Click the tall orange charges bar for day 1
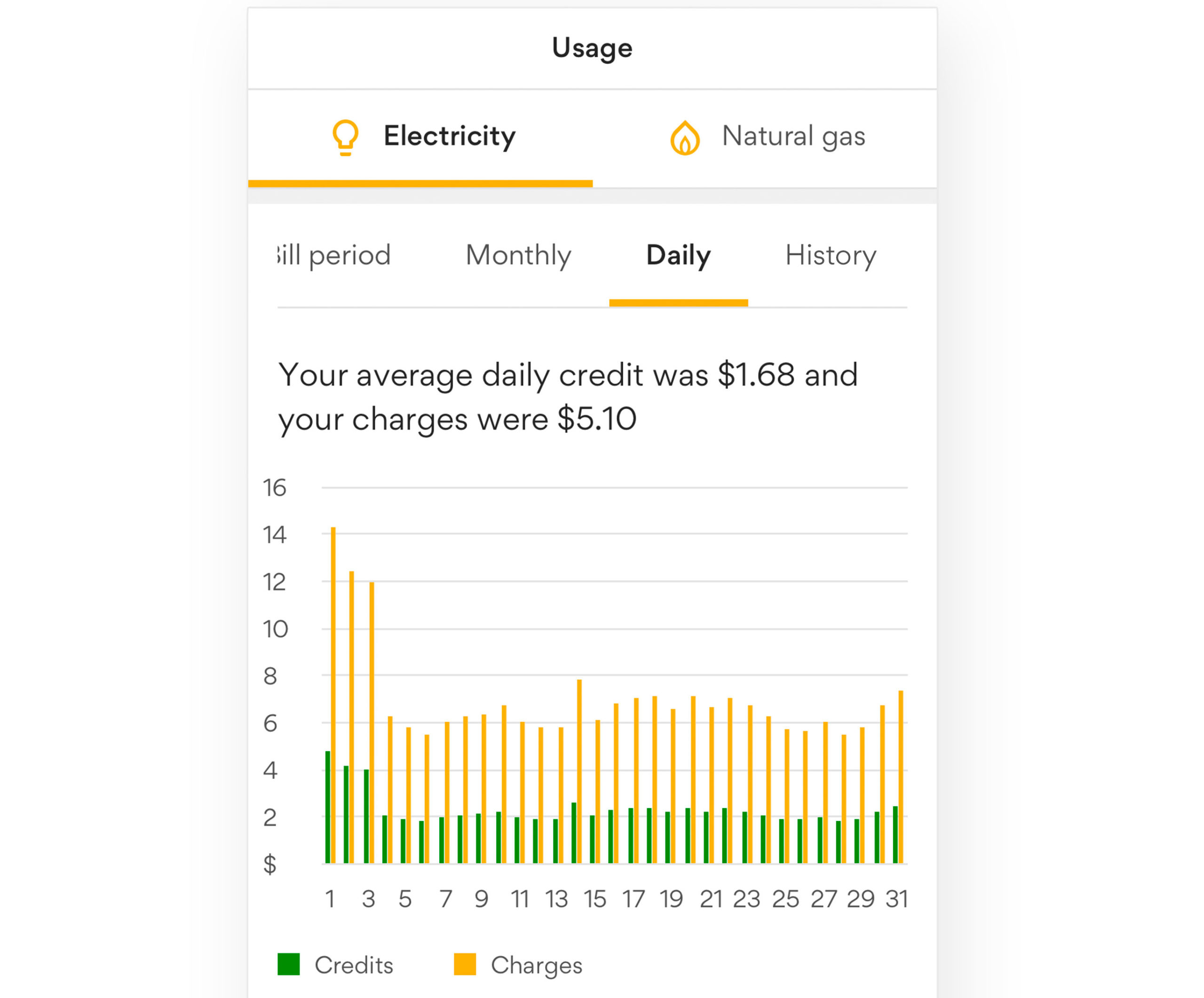Screen dimensions: 1204x998 coord(333,695)
